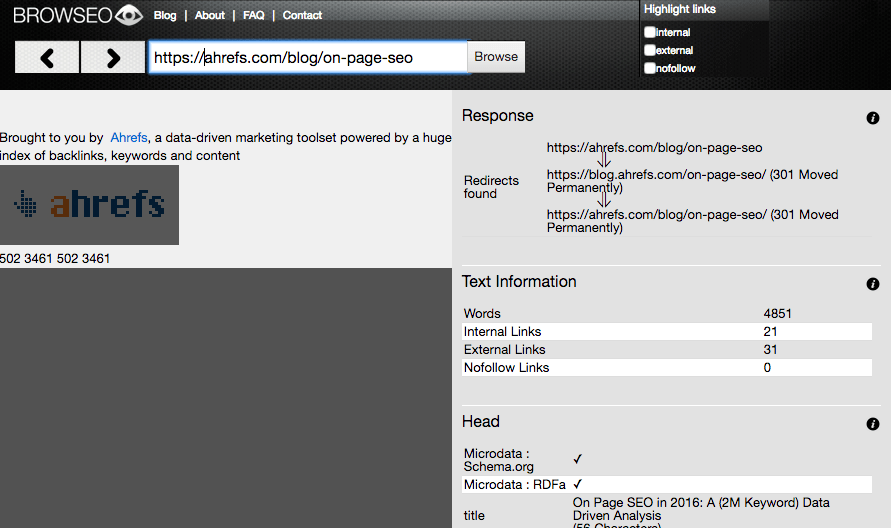Click the Text Information info icon
Image resolution: width=891 pixels, height=528 pixels.
pyautogui.click(x=873, y=284)
